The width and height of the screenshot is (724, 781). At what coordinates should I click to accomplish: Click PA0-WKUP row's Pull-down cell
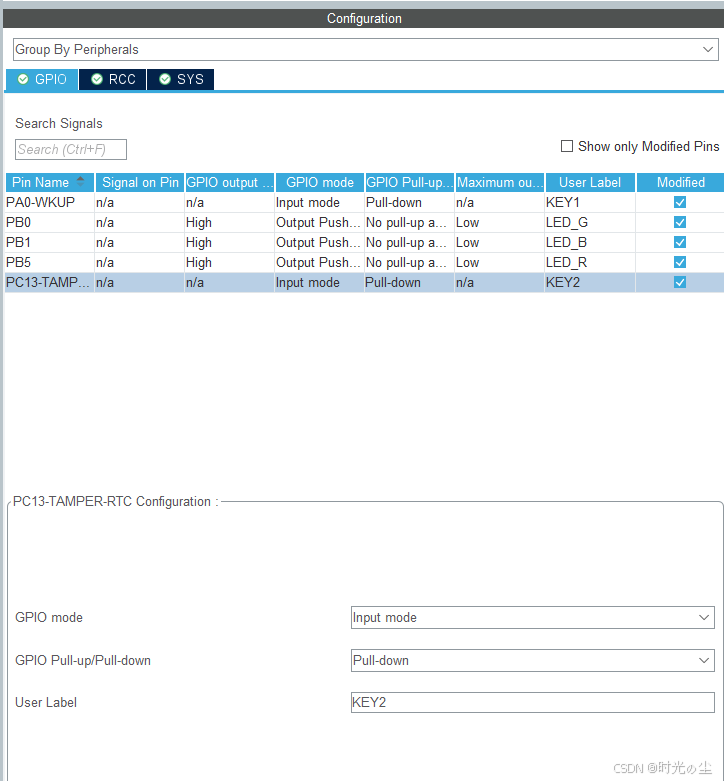[409, 202]
